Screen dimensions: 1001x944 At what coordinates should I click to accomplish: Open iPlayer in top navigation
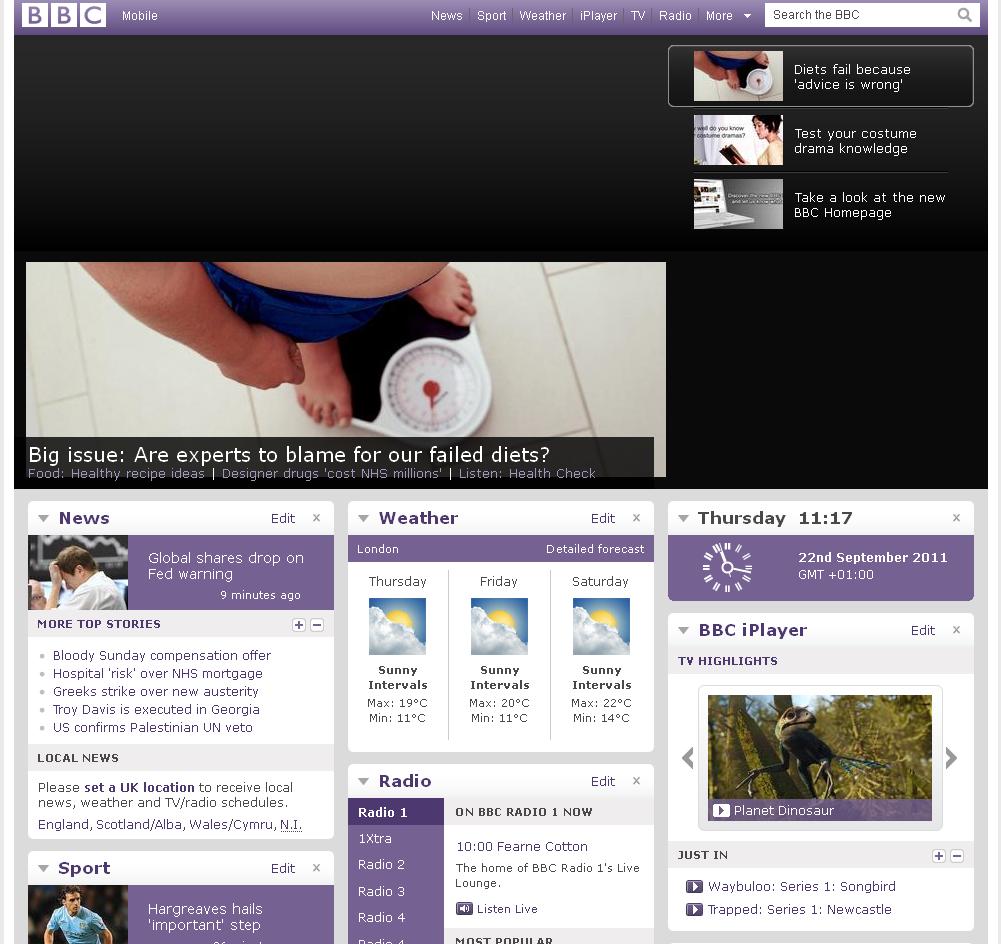[598, 15]
